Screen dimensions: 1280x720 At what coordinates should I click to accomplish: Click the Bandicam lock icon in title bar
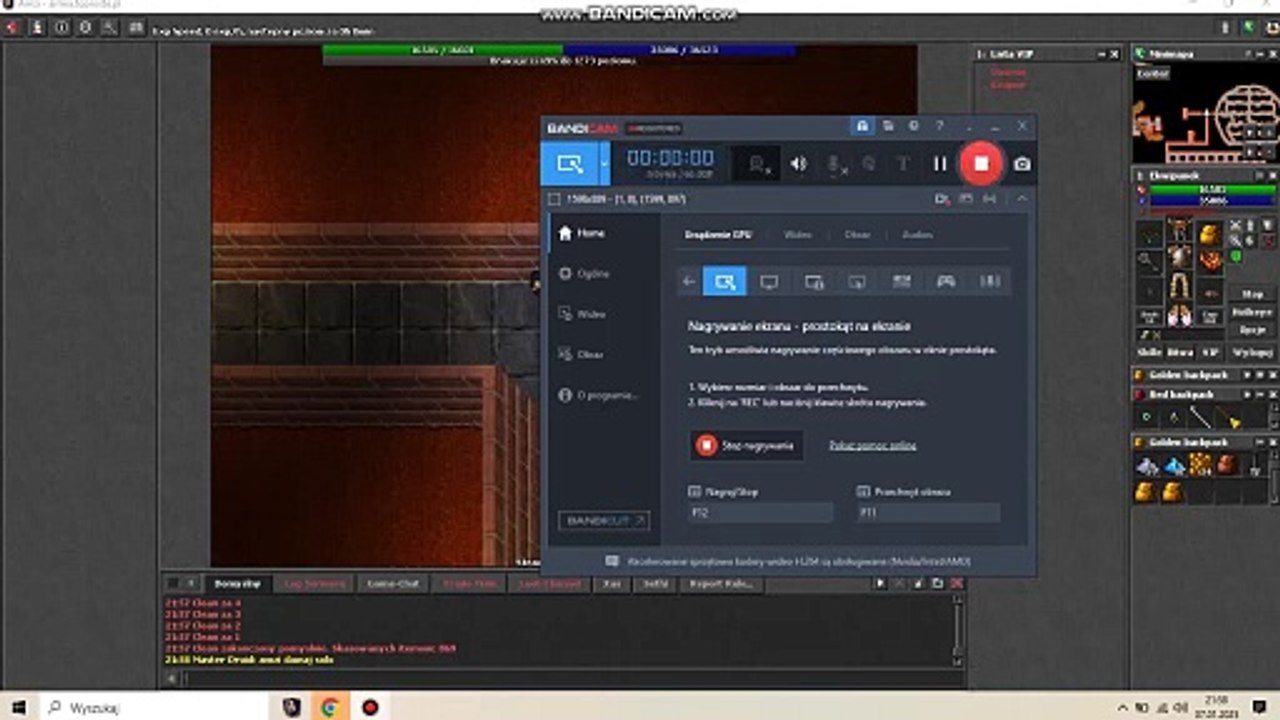[x=861, y=126]
